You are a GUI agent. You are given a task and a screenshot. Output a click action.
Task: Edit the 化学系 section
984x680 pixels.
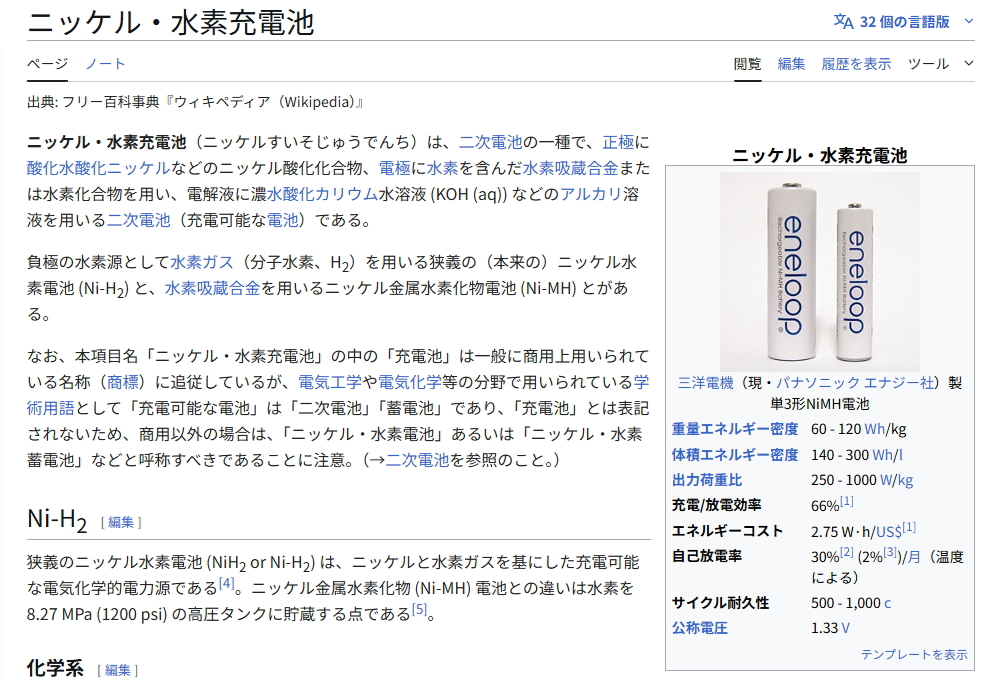point(118,670)
